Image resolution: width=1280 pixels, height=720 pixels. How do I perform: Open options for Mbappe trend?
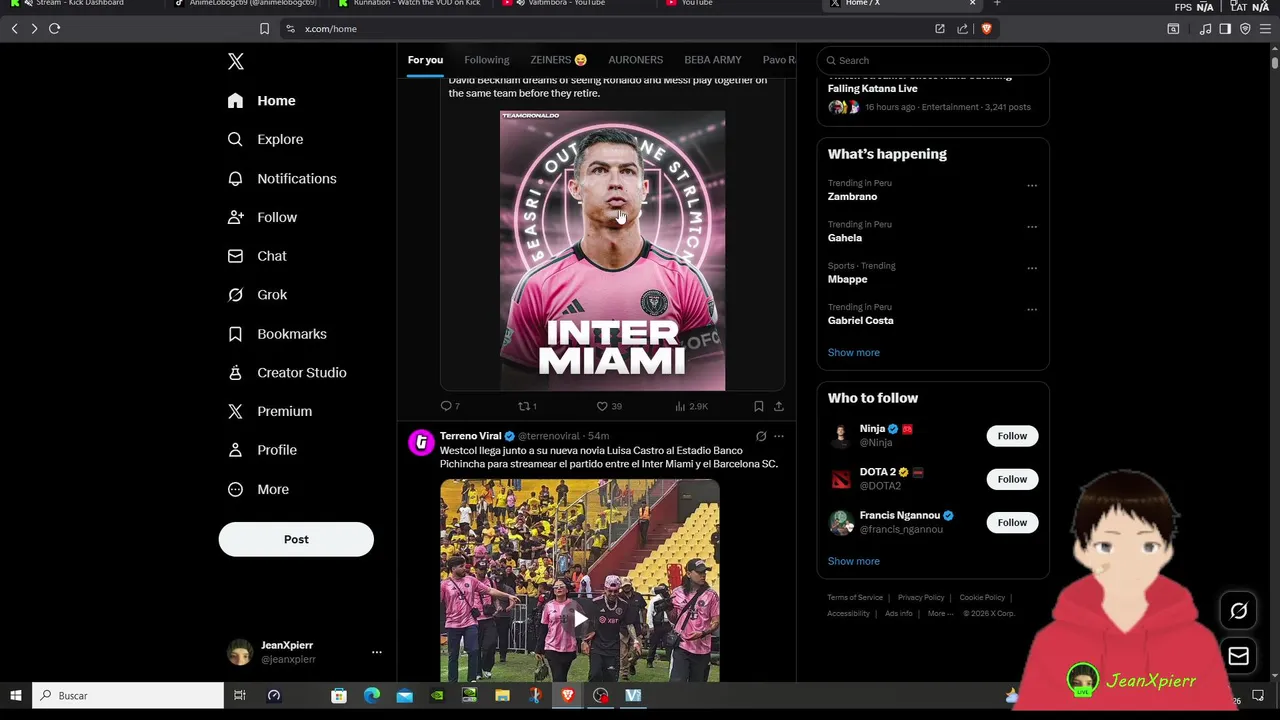click(1032, 268)
